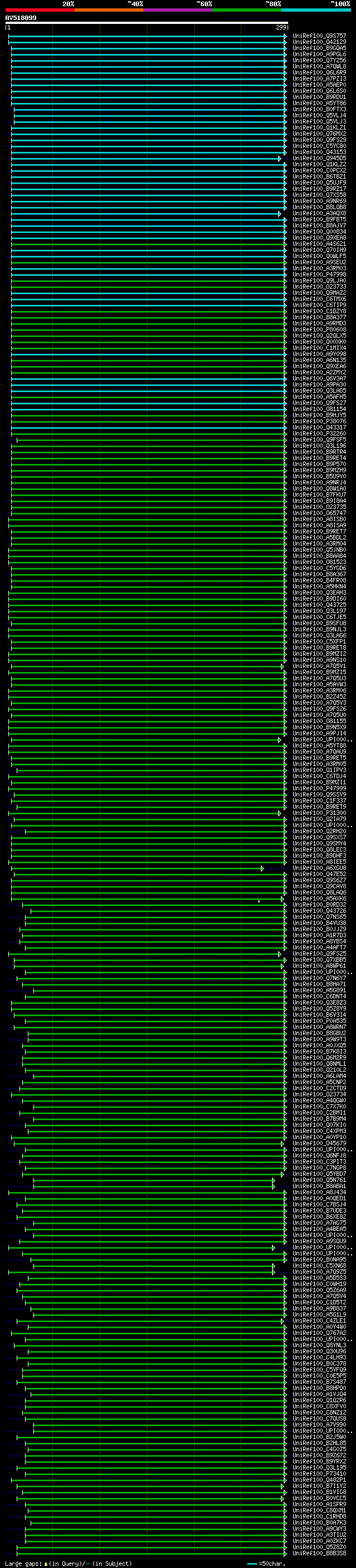Select the AV518099 query name

(x=21, y=18)
